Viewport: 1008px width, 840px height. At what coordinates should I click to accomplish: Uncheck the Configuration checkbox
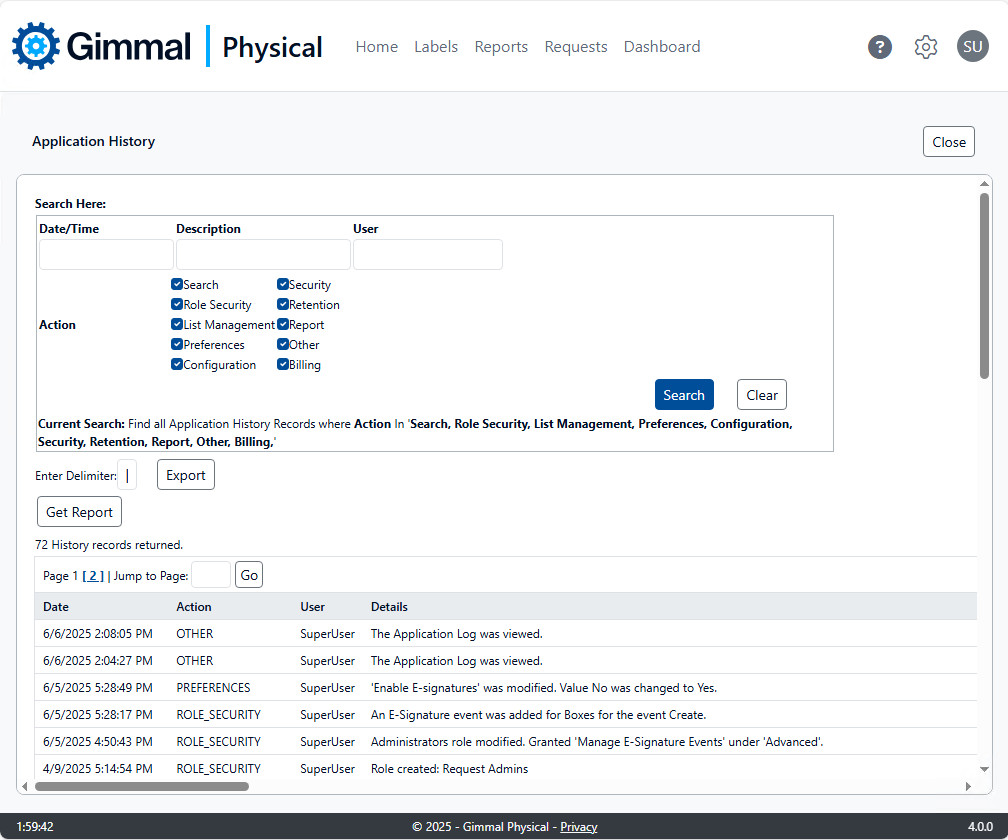(177, 364)
